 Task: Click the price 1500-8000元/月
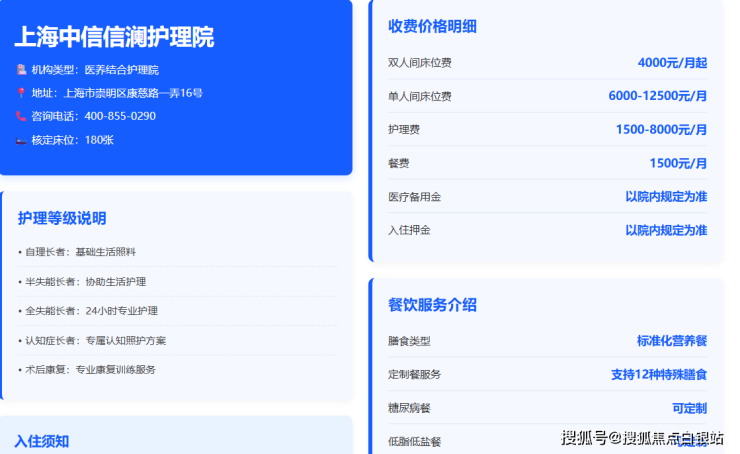pyautogui.click(x=661, y=129)
